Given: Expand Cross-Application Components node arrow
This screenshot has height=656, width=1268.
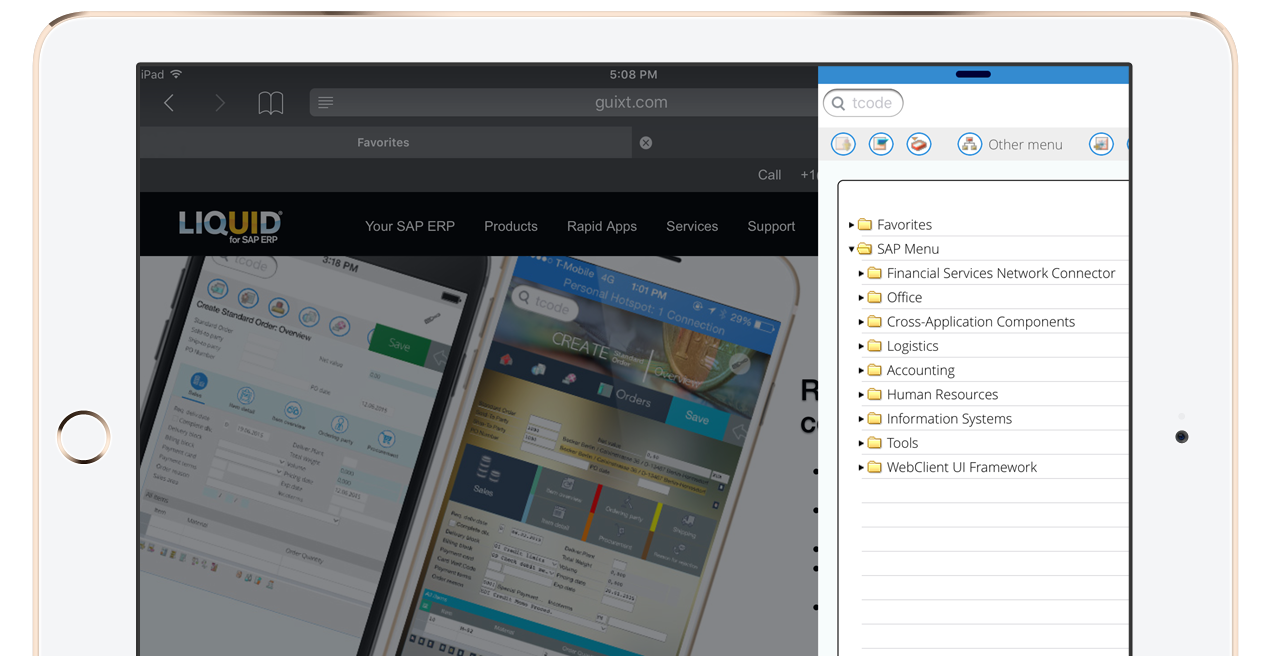Looking at the screenshot, I should coord(862,322).
